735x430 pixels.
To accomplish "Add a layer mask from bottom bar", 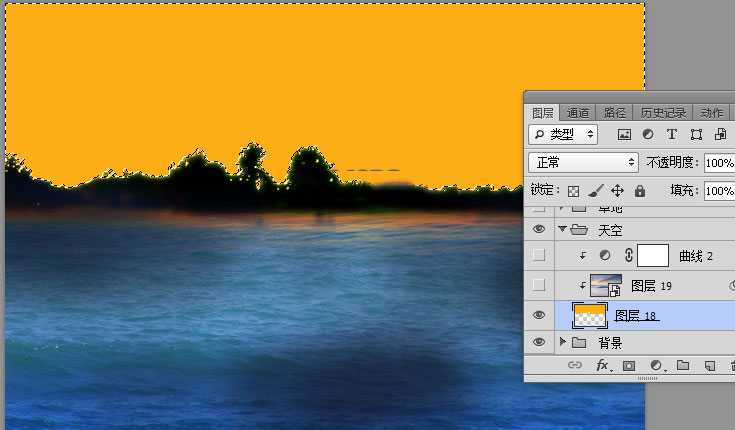I will [629, 366].
